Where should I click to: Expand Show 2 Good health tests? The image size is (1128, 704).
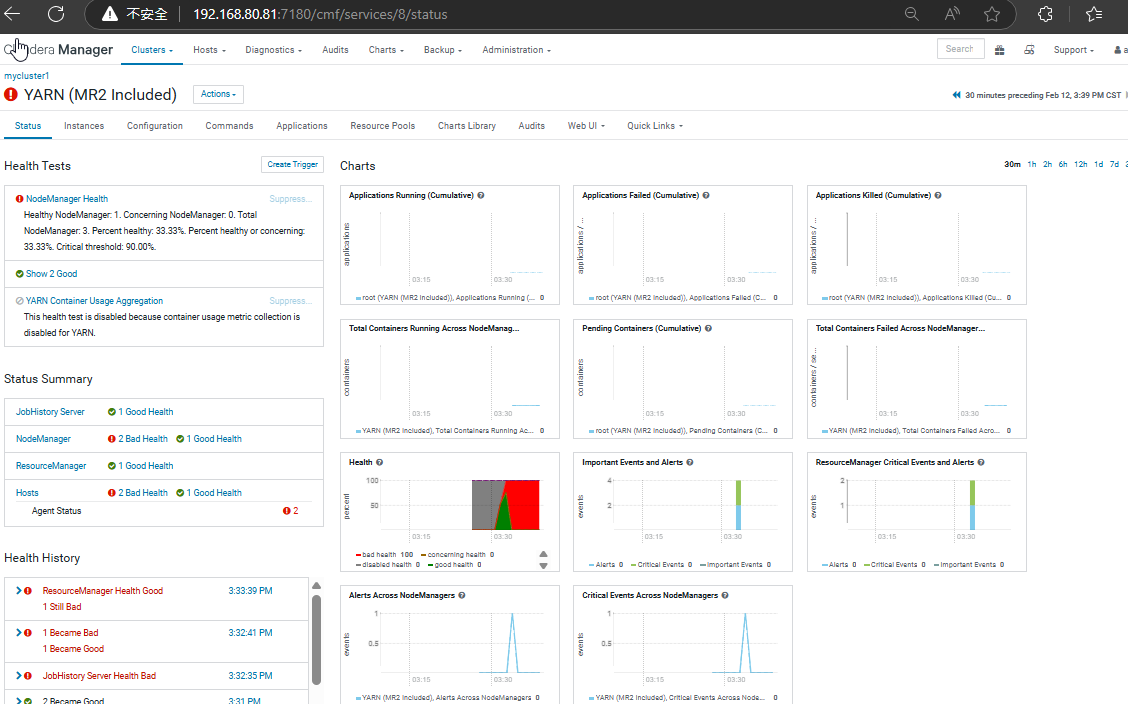point(51,274)
